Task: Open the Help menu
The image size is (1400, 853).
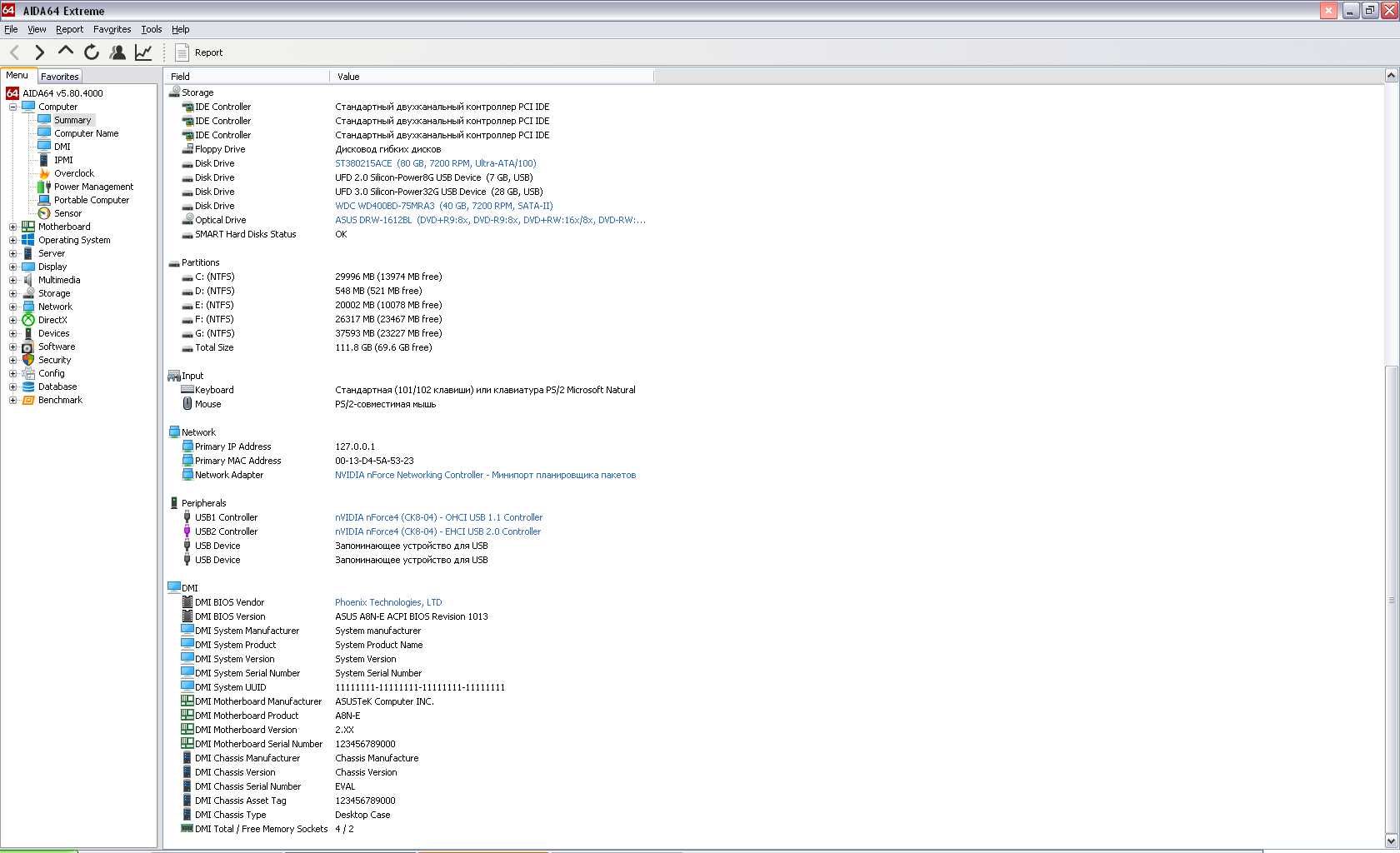Action: (180, 29)
